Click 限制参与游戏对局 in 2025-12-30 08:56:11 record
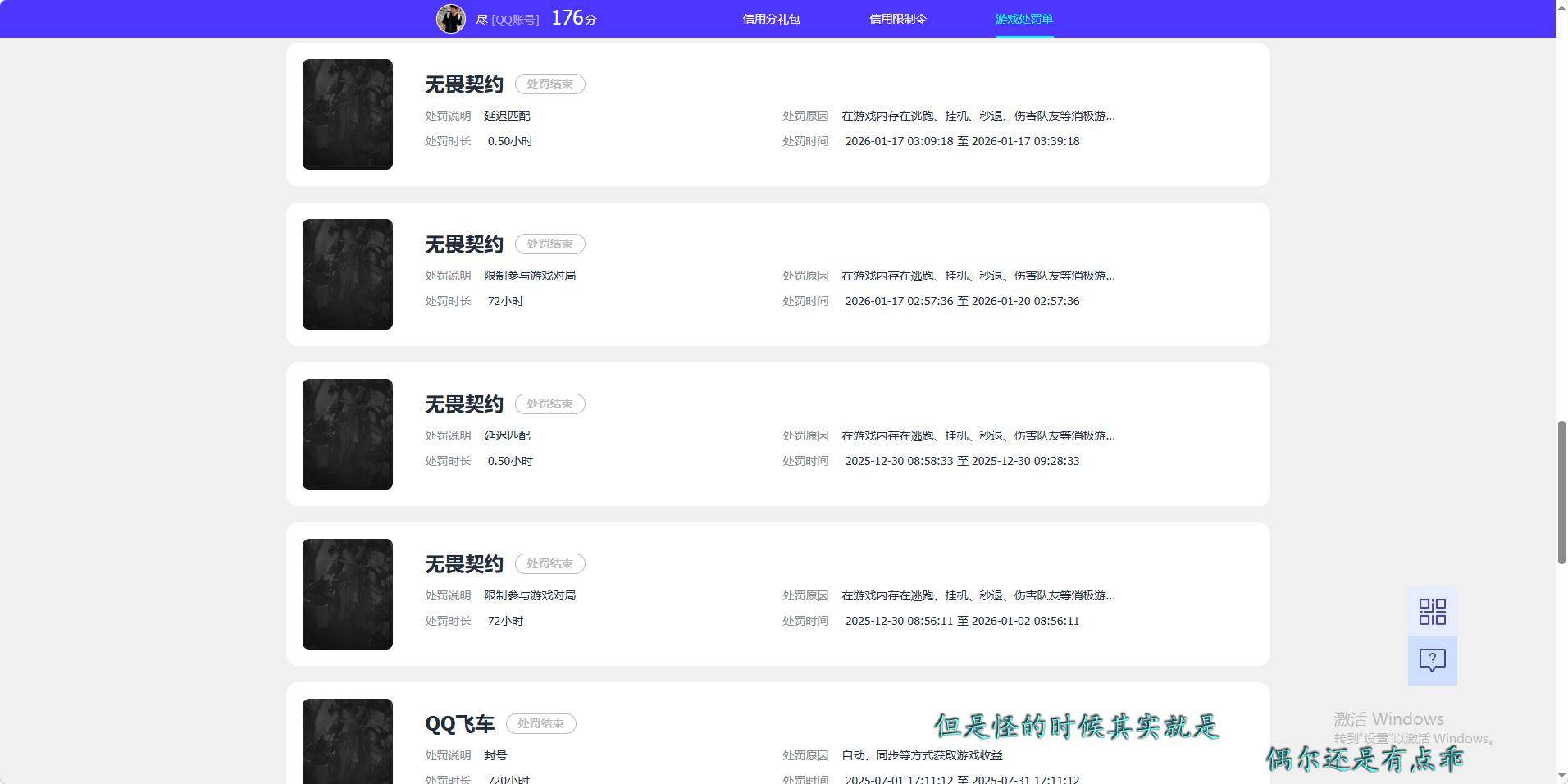The image size is (1568, 784). (530, 595)
